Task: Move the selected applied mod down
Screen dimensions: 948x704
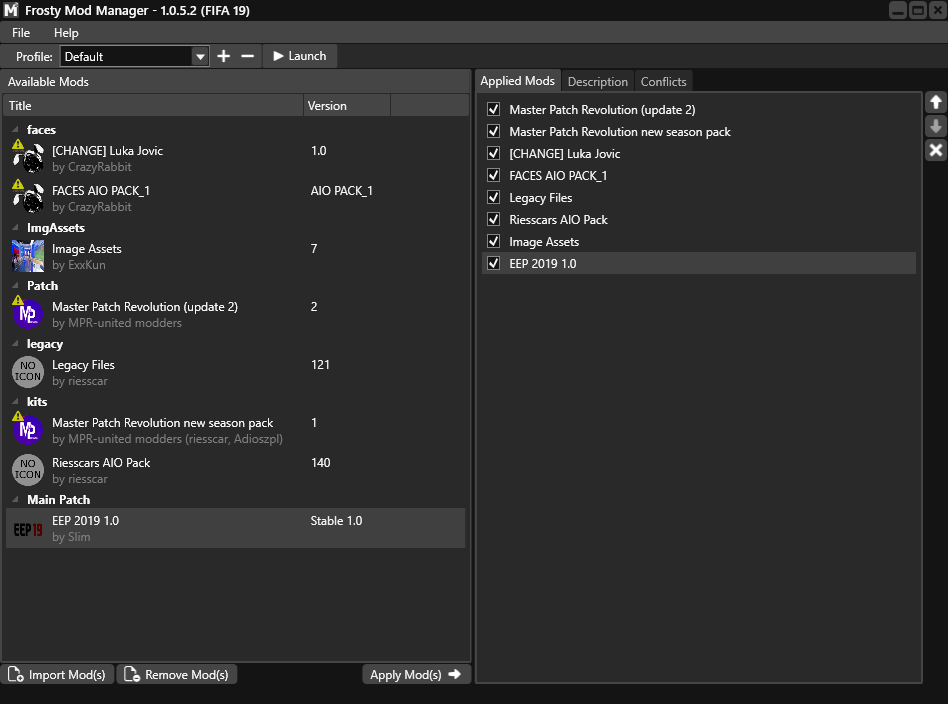Action: 935,126
